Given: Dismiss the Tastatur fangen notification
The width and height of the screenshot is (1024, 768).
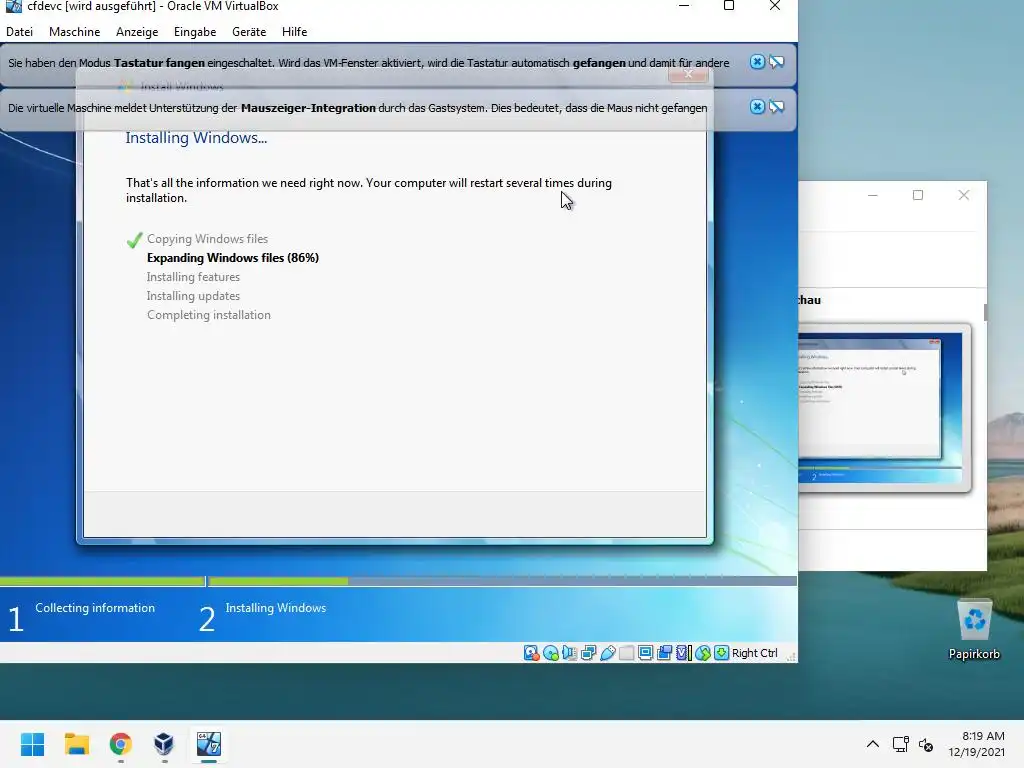Looking at the screenshot, I should coord(757,62).
